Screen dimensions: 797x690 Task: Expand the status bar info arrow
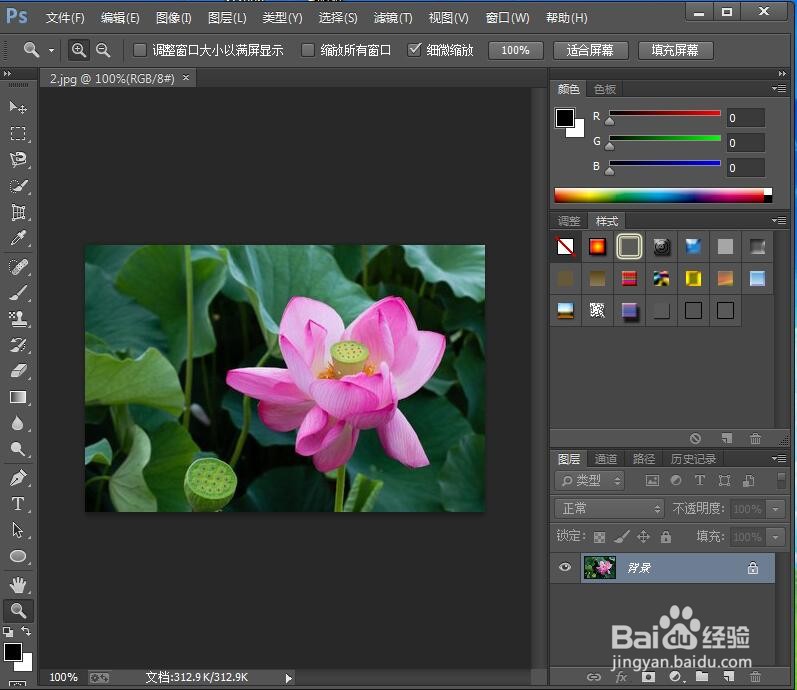click(x=289, y=678)
